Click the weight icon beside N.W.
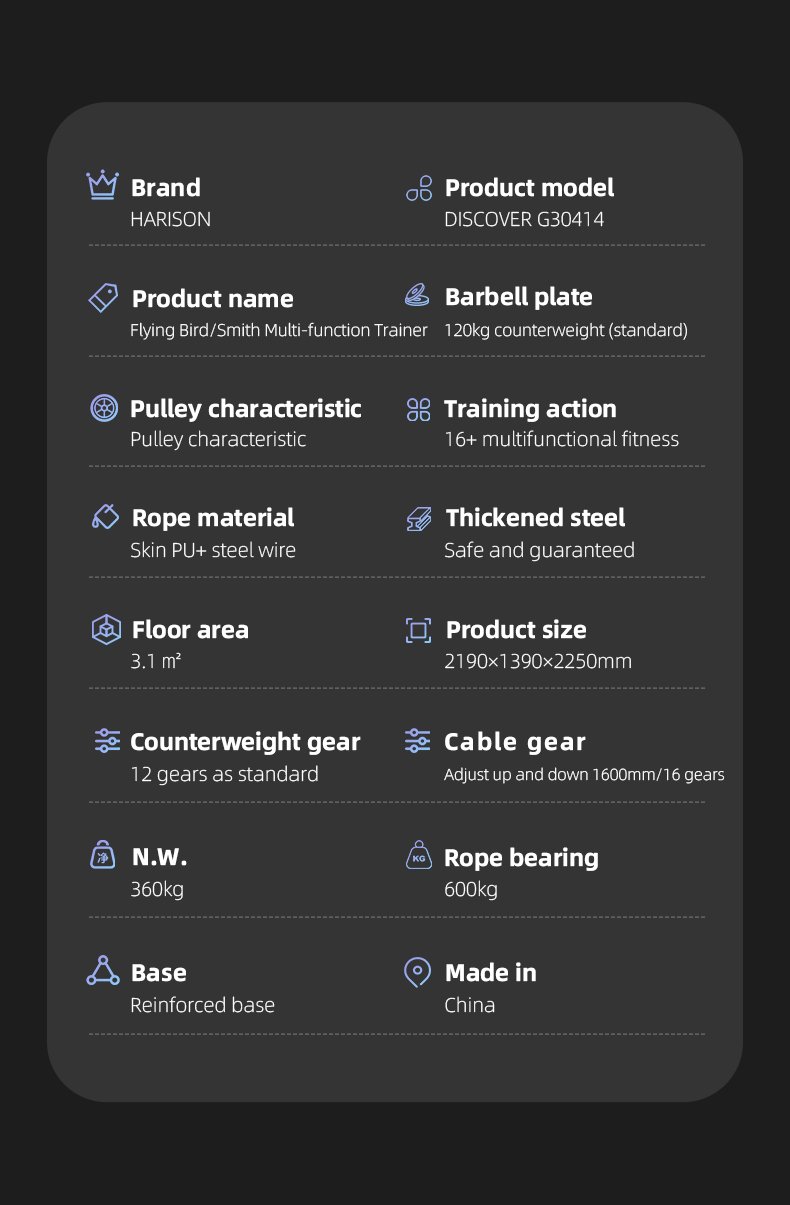This screenshot has height=1205, width=790. (x=103, y=856)
